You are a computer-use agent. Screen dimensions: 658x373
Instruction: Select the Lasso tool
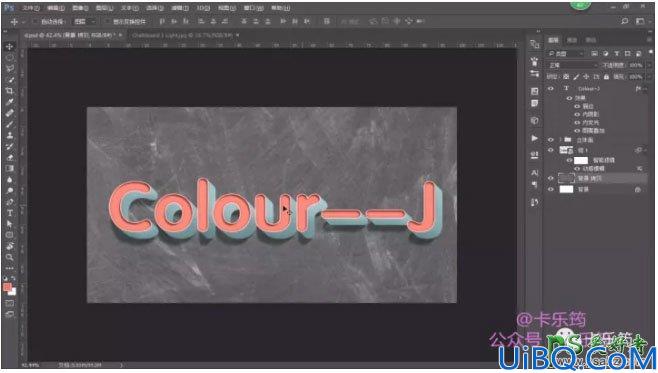pos(9,68)
